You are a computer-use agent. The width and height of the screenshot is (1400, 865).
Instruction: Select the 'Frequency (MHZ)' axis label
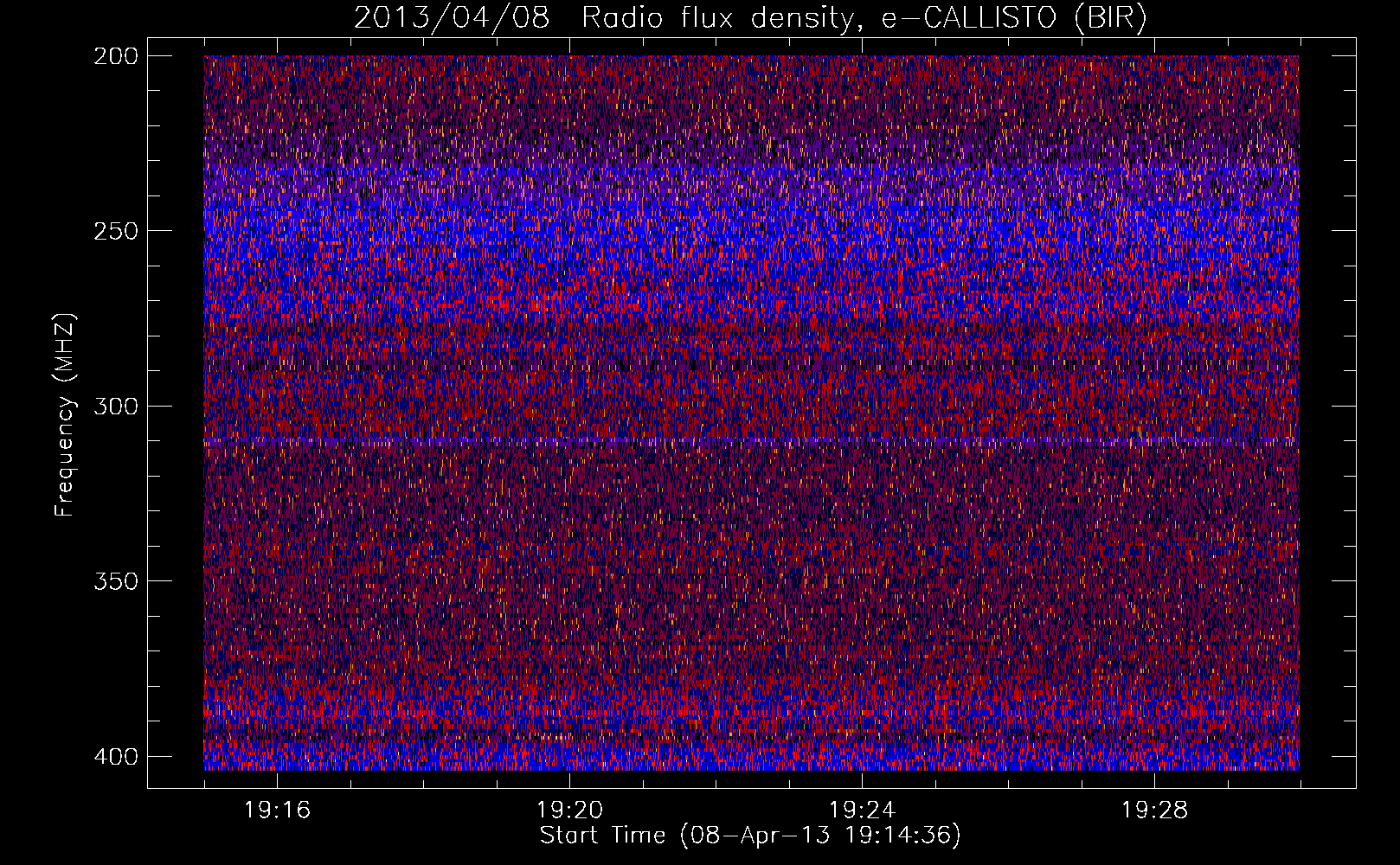pos(65,415)
